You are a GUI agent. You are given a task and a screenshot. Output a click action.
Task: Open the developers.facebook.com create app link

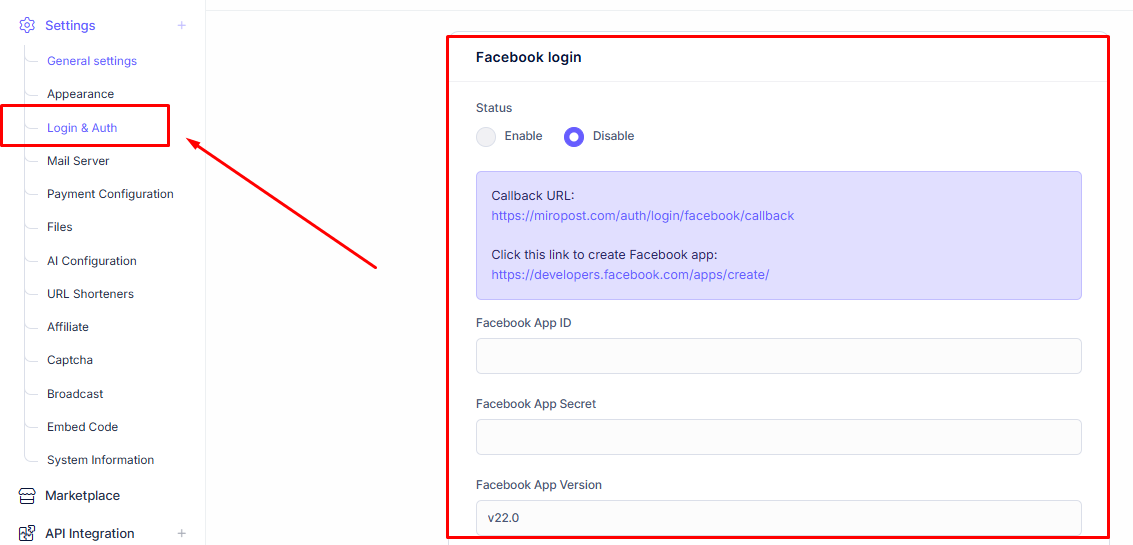click(630, 275)
